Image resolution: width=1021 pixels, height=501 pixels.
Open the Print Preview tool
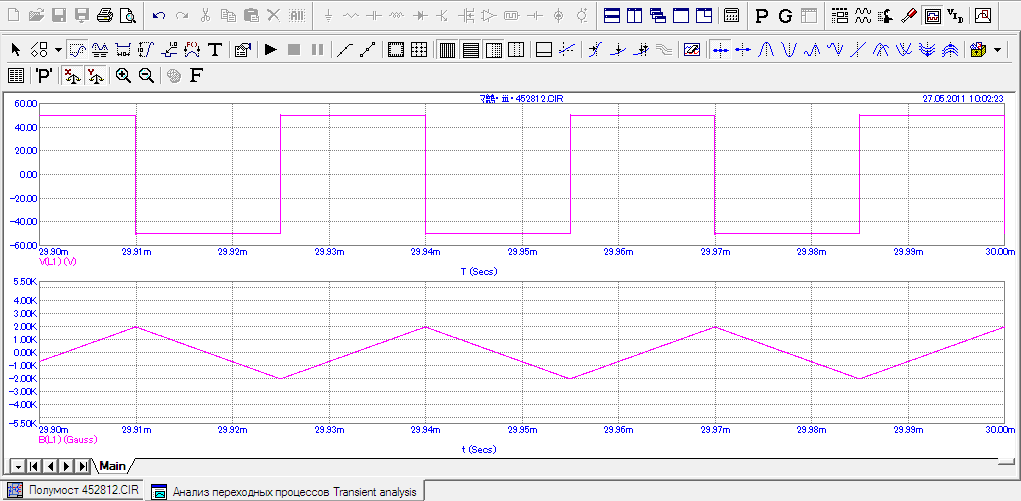(x=127, y=16)
